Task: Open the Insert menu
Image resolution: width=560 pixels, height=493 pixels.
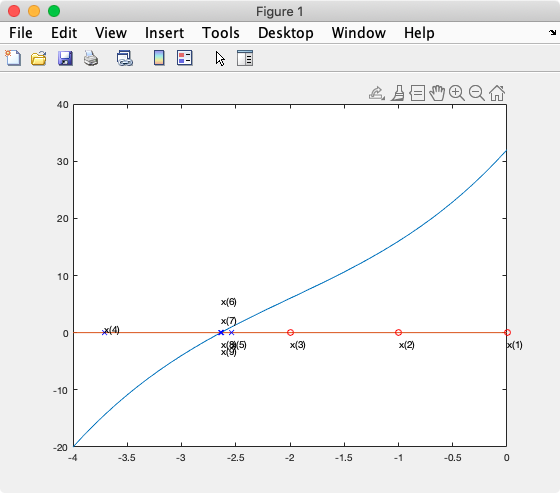Action: 164,33
